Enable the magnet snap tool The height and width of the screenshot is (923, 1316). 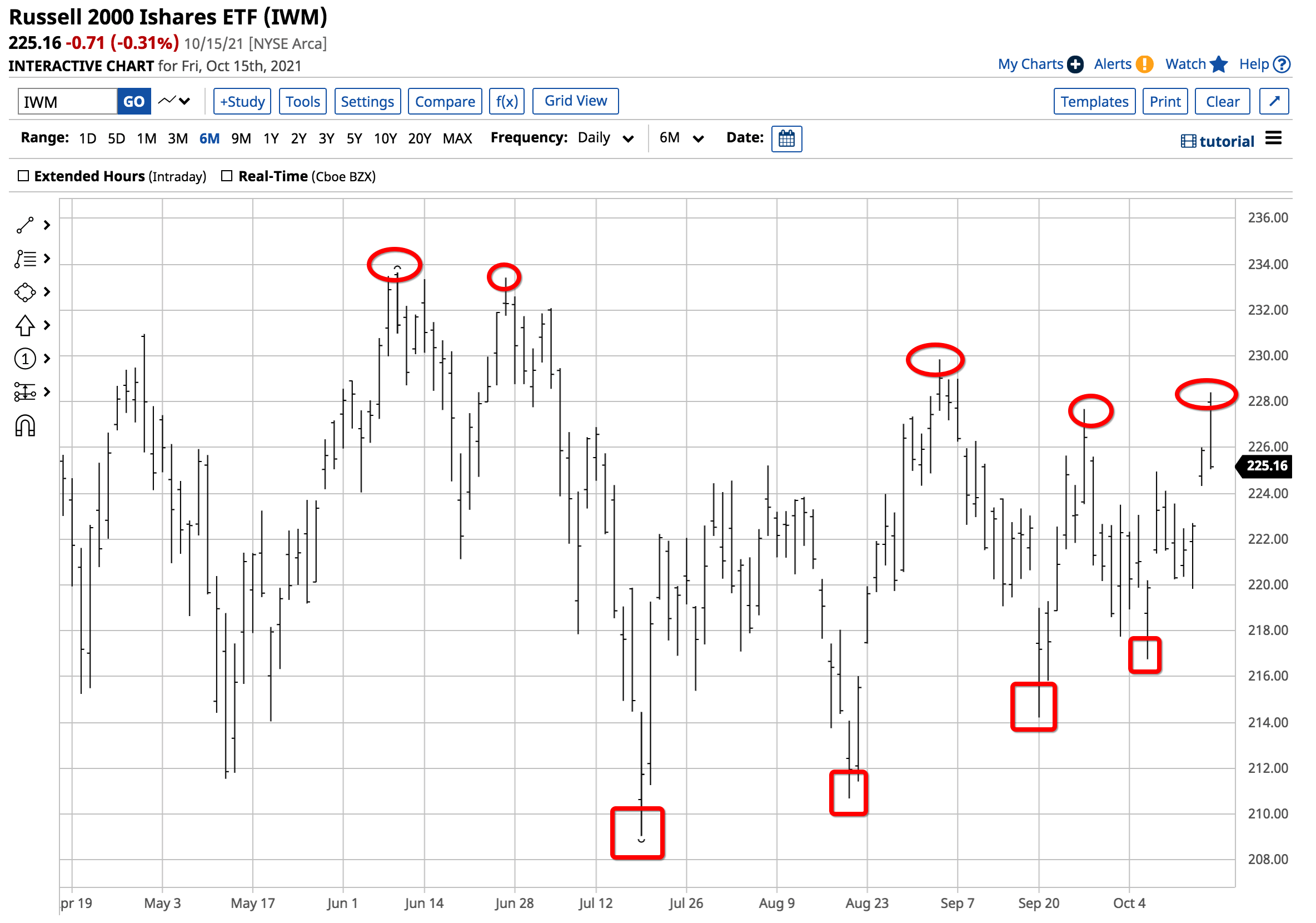pyautogui.click(x=26, y=425)
